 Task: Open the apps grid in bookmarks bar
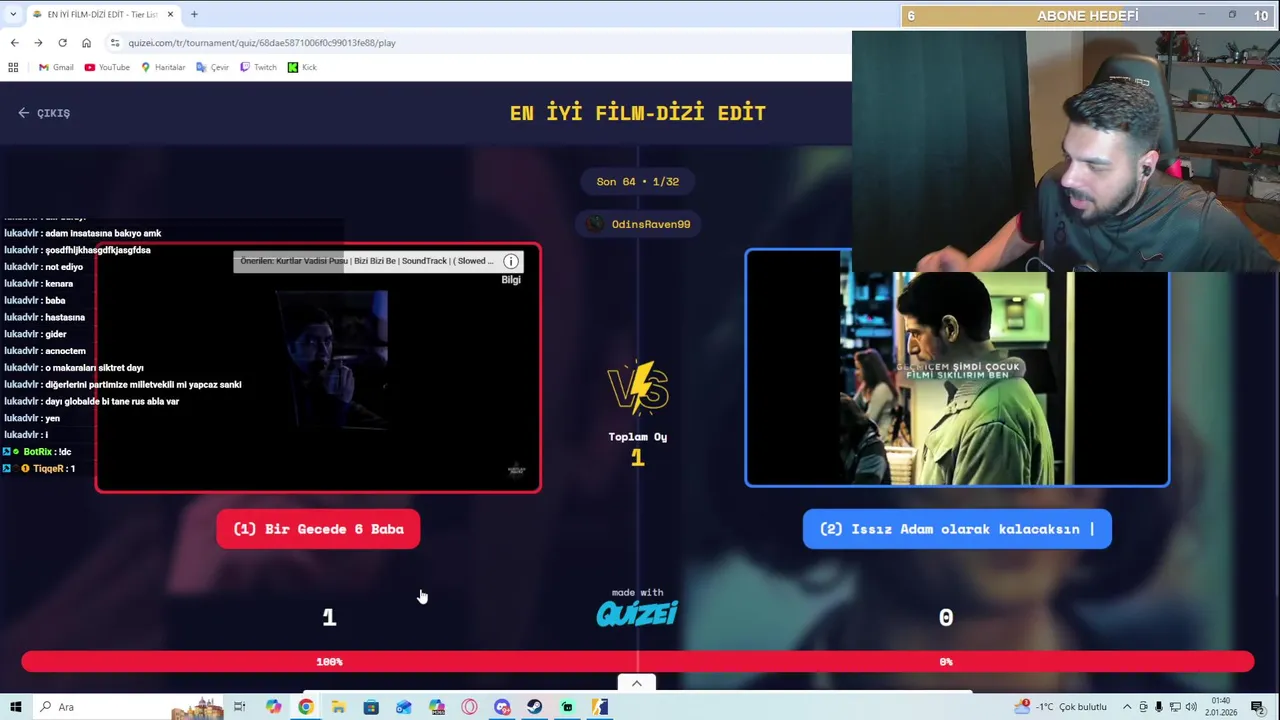pyautogui.click(x=13, y=67)
